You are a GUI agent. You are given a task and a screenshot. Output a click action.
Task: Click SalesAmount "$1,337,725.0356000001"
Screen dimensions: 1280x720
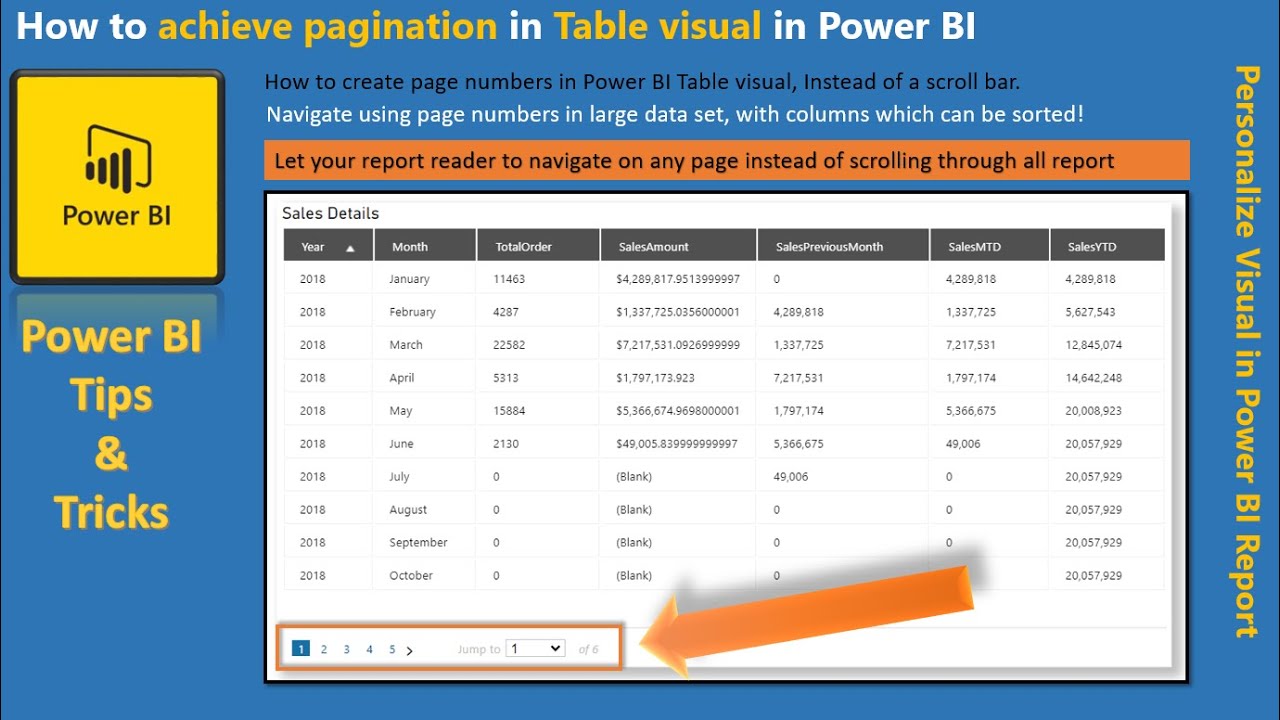pyautogui.click(x=678, y=312)
